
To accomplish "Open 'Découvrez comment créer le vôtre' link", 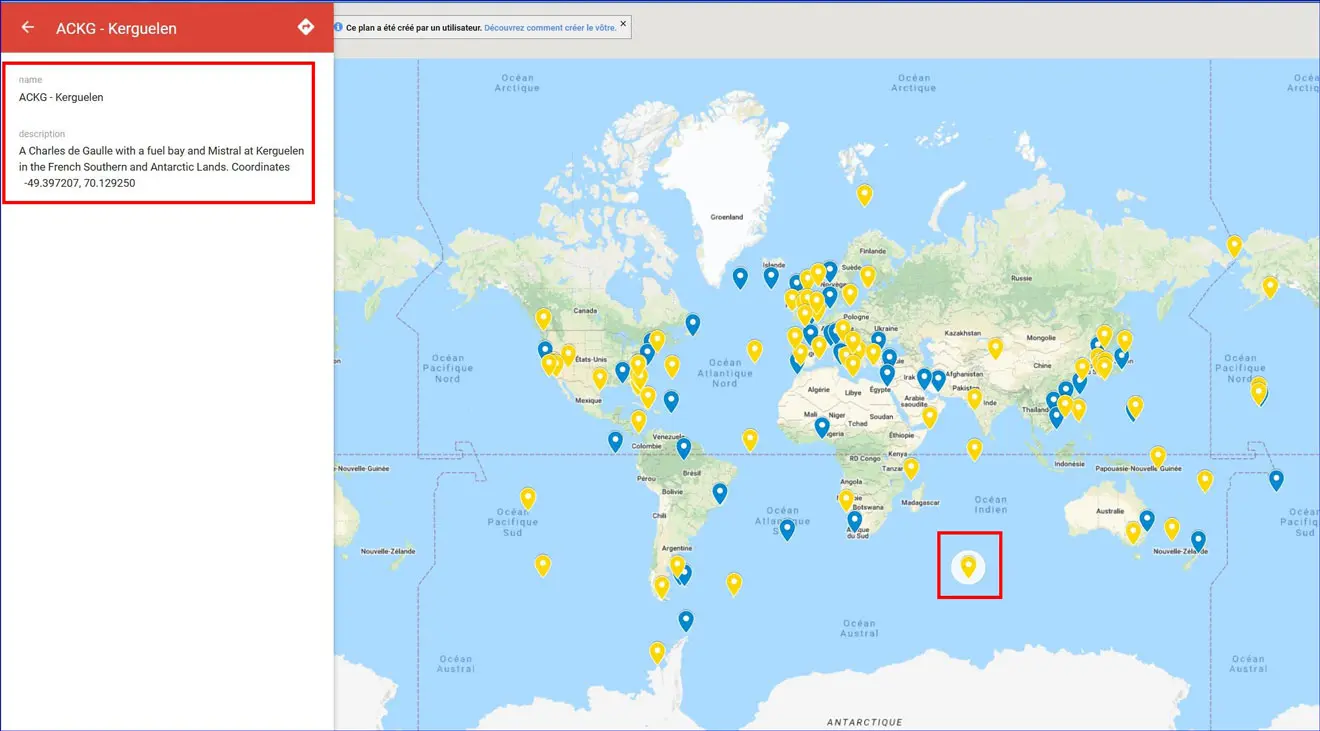I will (550, 28).
